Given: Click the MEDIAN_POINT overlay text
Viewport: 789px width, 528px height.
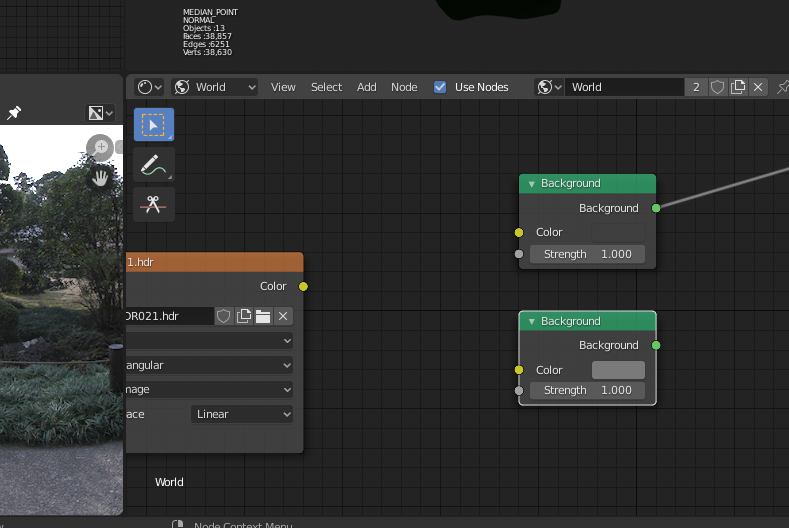Looking at the screenshot, I should pyautogui.click(x=210, y=12).
